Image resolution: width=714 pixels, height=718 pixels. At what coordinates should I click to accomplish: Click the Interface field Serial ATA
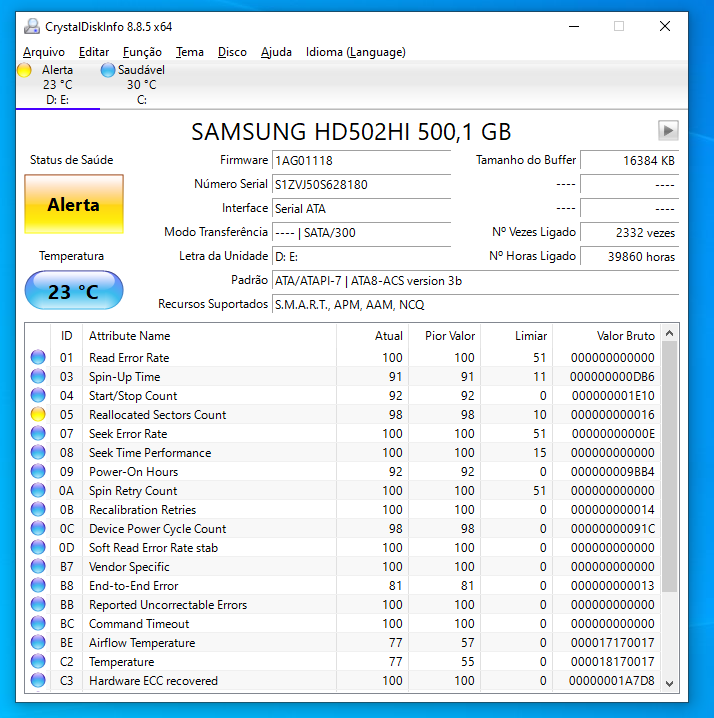361,208
